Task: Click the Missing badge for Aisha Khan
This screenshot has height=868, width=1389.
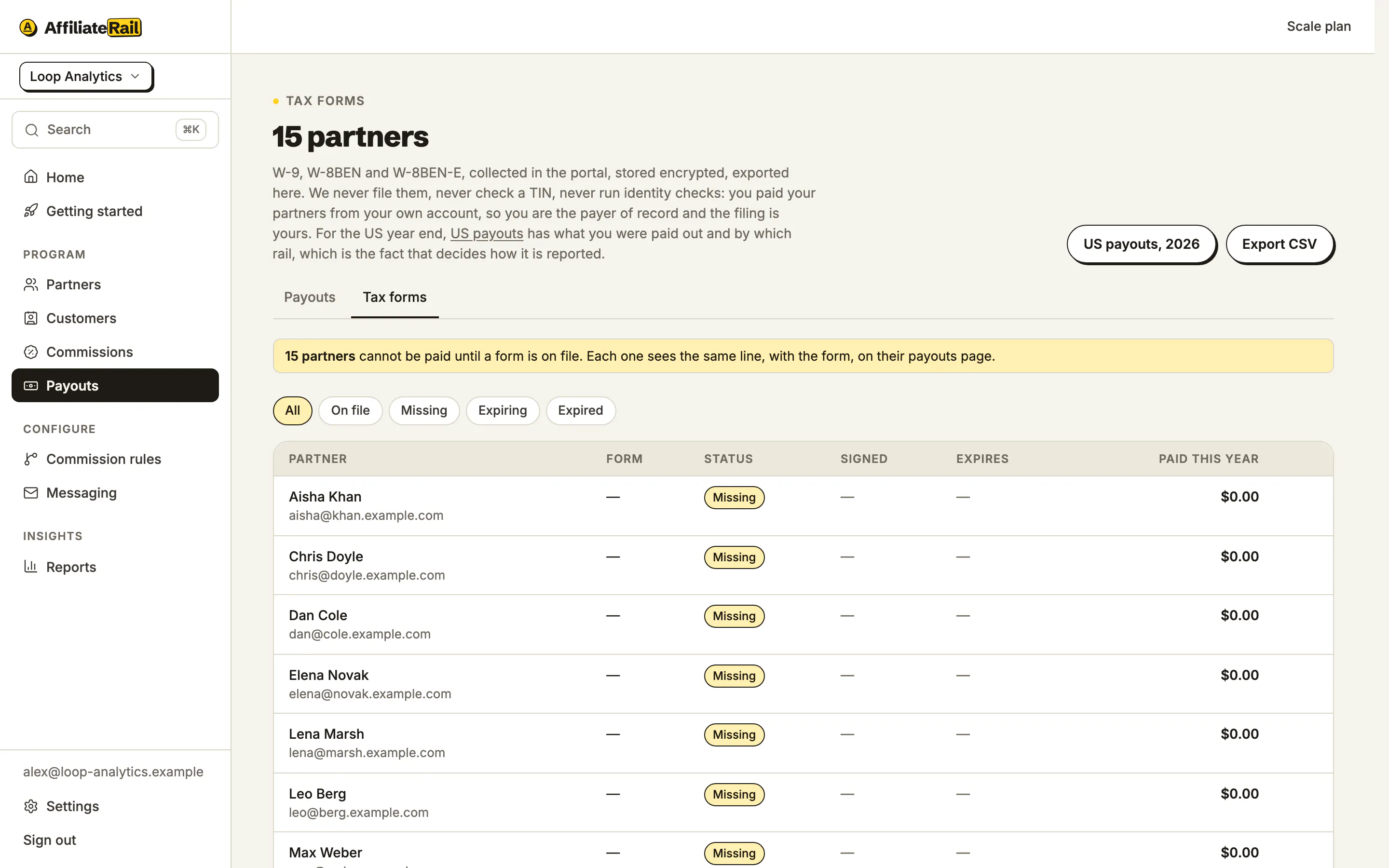Action: pyautogui.click(x=734, y=497)
